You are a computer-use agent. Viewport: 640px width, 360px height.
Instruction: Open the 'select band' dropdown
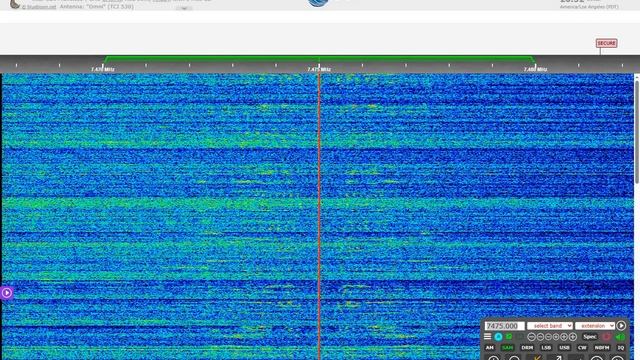[x=549, y=326]
